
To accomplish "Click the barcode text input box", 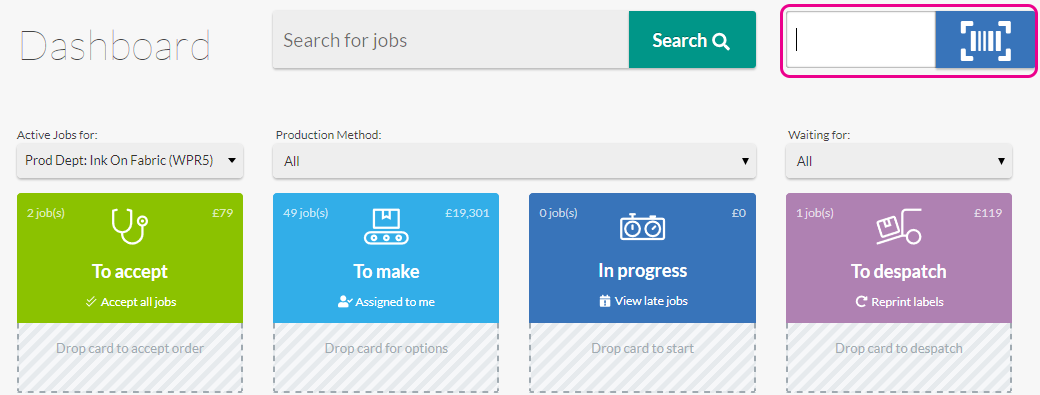I will (x=861, y=40).
